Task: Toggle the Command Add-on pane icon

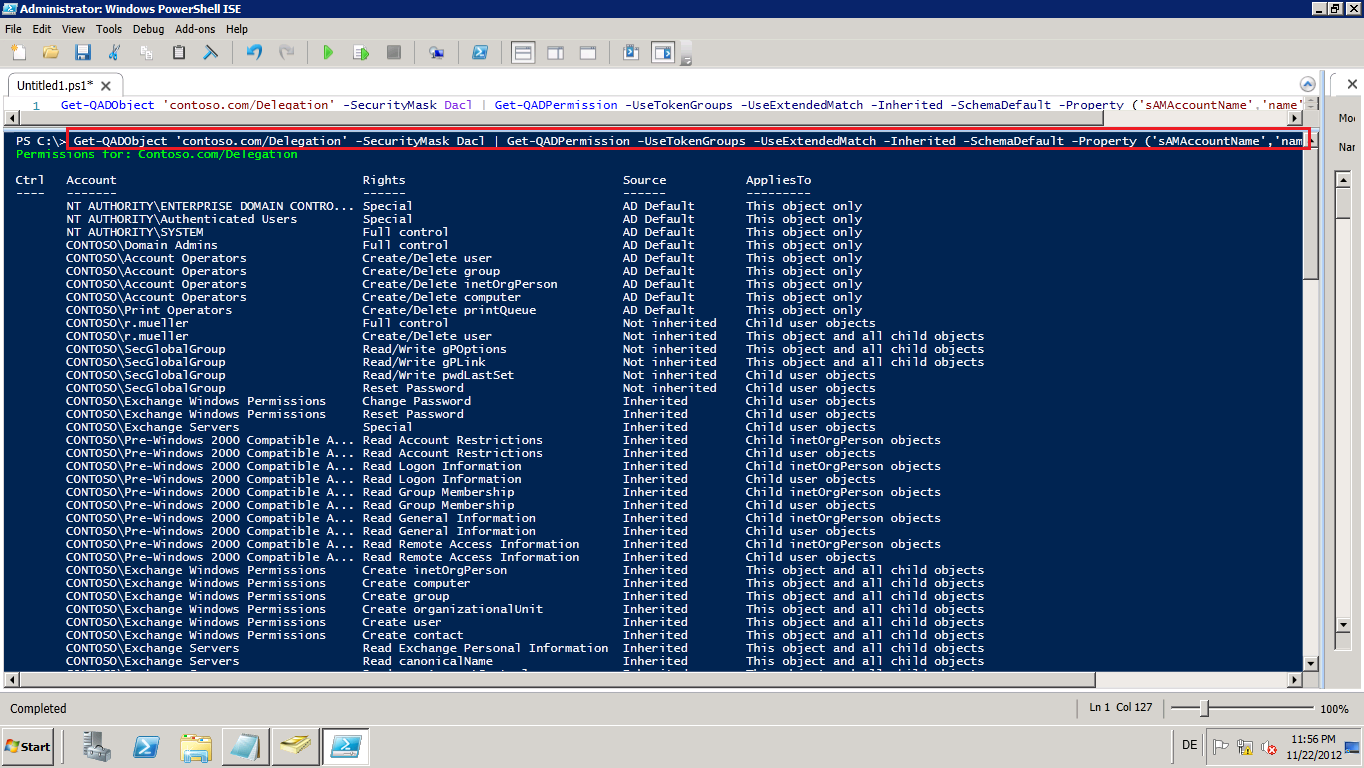Action: pos(663,52)
